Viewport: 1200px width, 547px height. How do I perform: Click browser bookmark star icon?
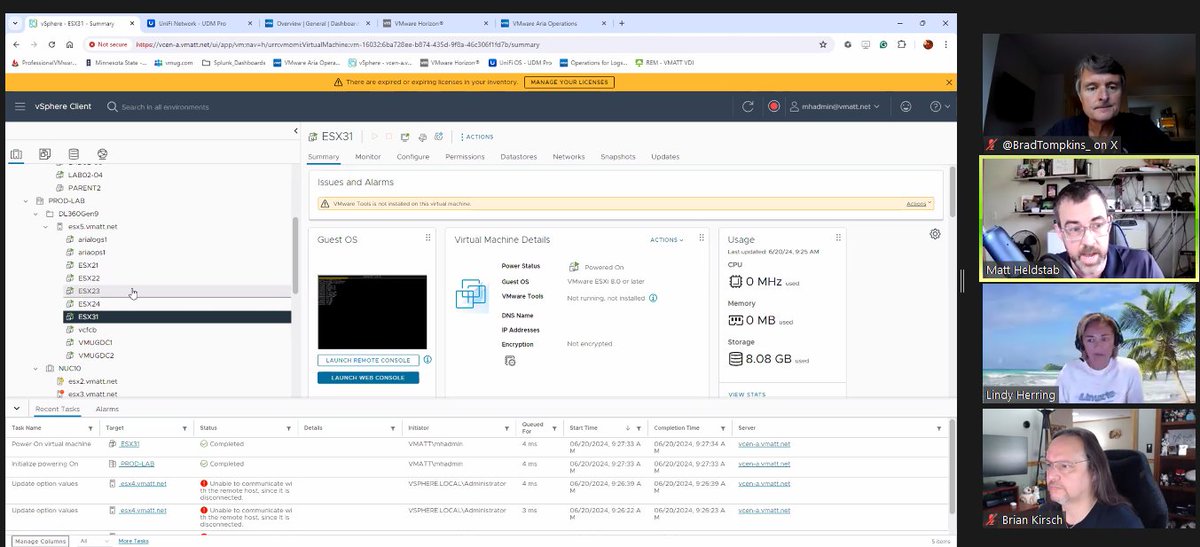[x=823, y=44]
